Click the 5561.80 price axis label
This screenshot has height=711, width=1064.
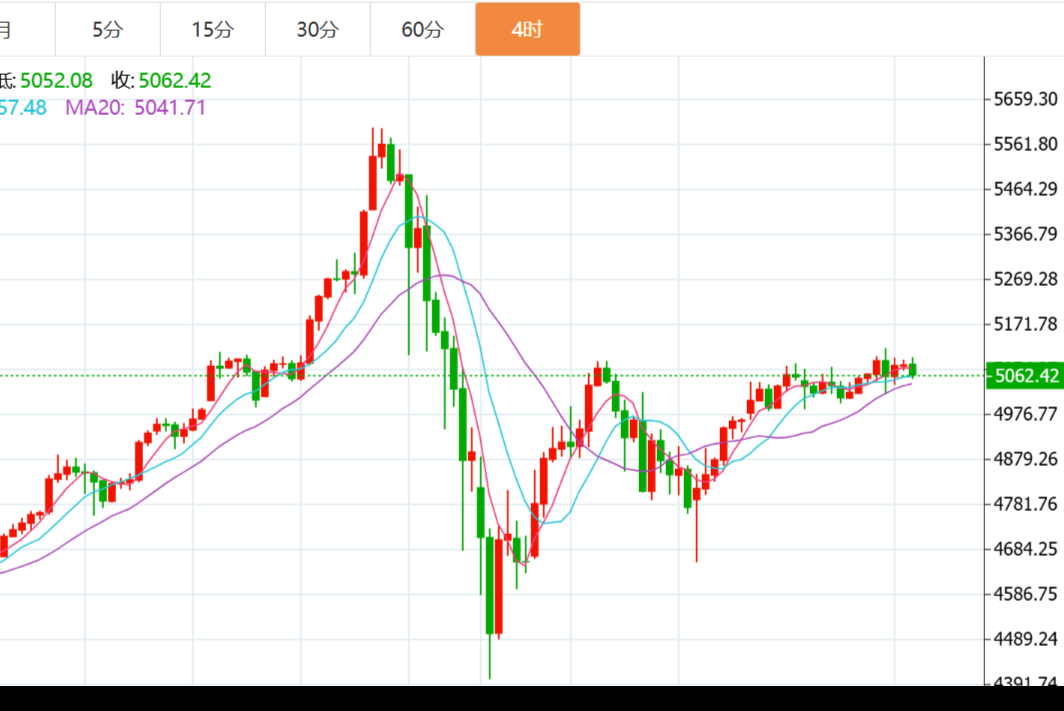pyautogui.click(x=1025, y=144)
